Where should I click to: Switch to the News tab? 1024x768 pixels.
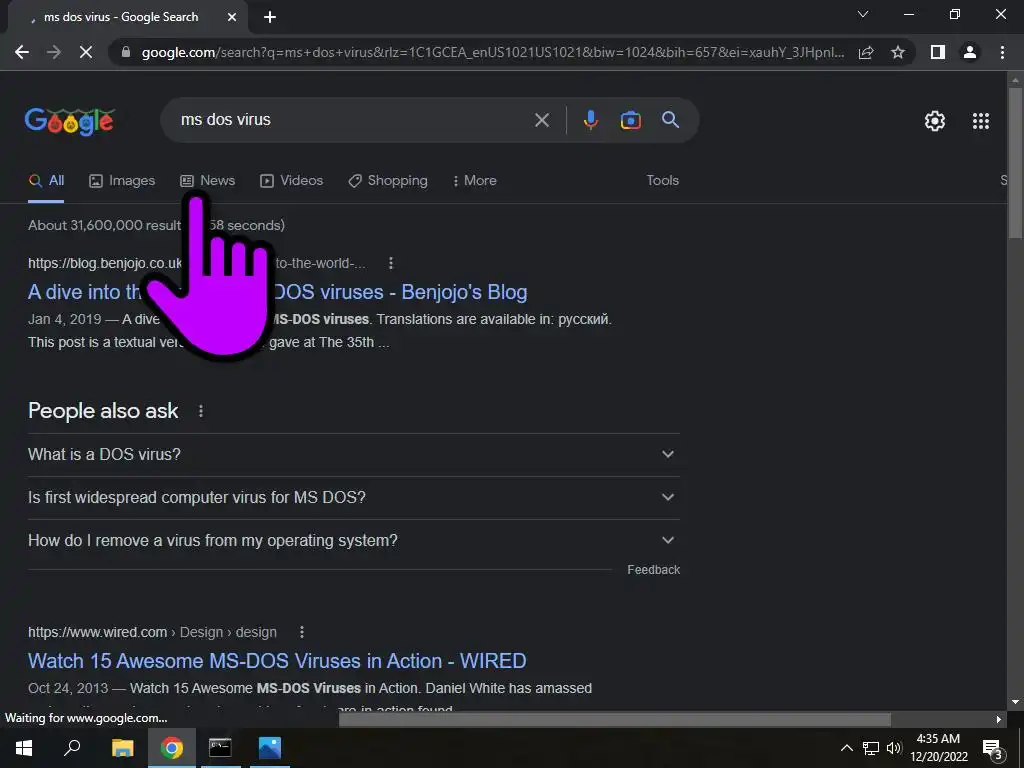pos(208,181)
